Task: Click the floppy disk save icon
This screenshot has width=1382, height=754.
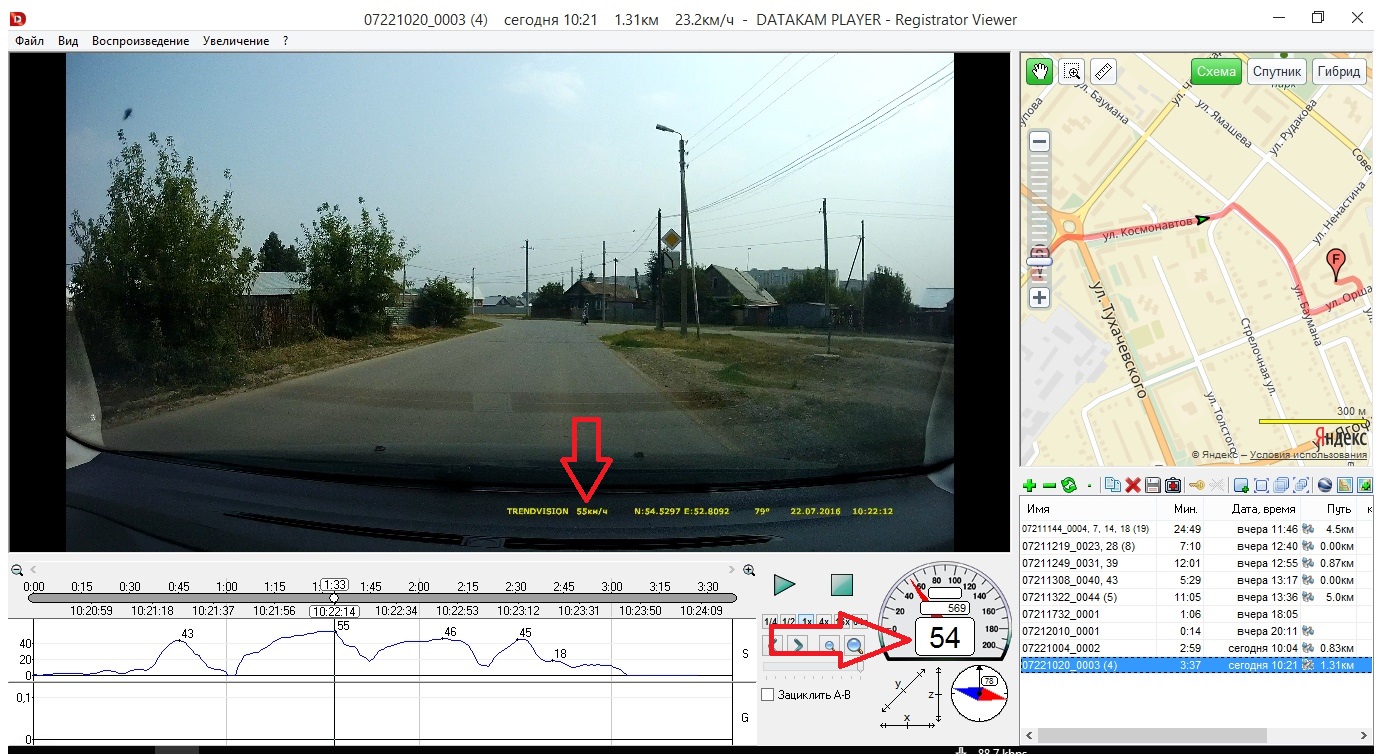Action: tap(1152, 485)
